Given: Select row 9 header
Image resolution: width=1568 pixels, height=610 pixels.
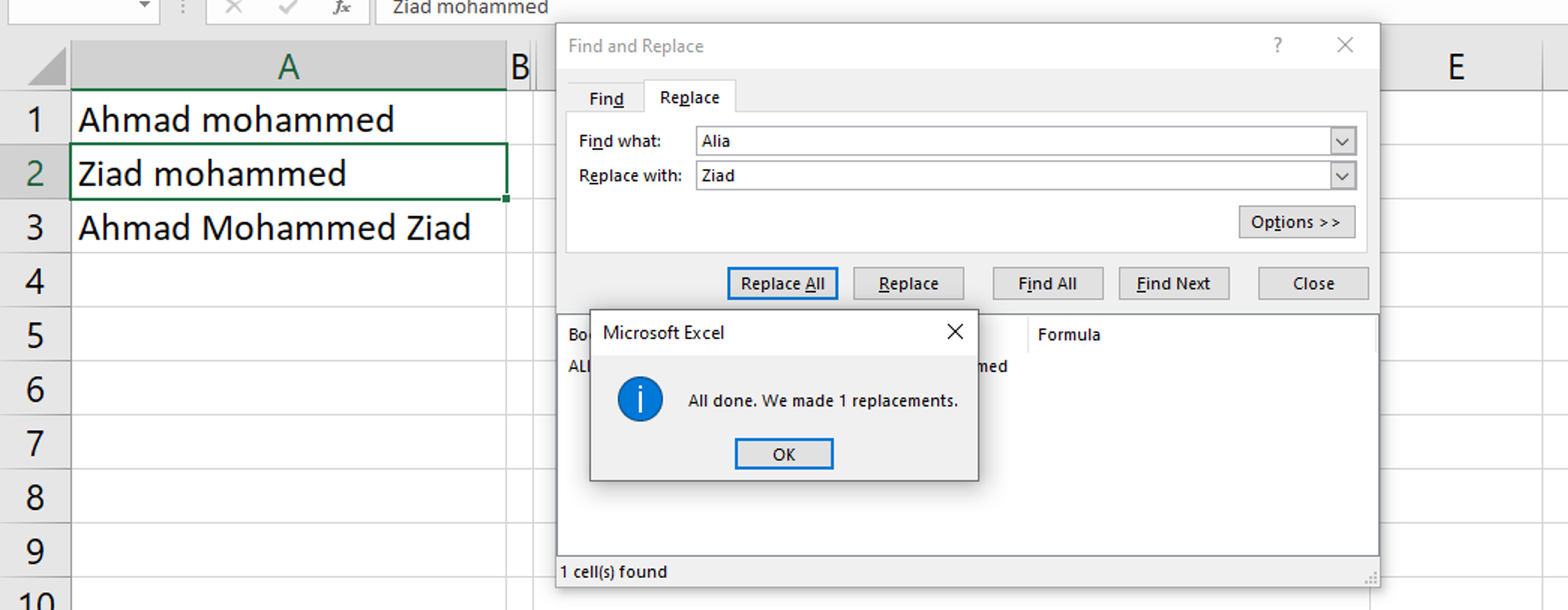Looking at the screenshot, I should (x=35, y=551).
